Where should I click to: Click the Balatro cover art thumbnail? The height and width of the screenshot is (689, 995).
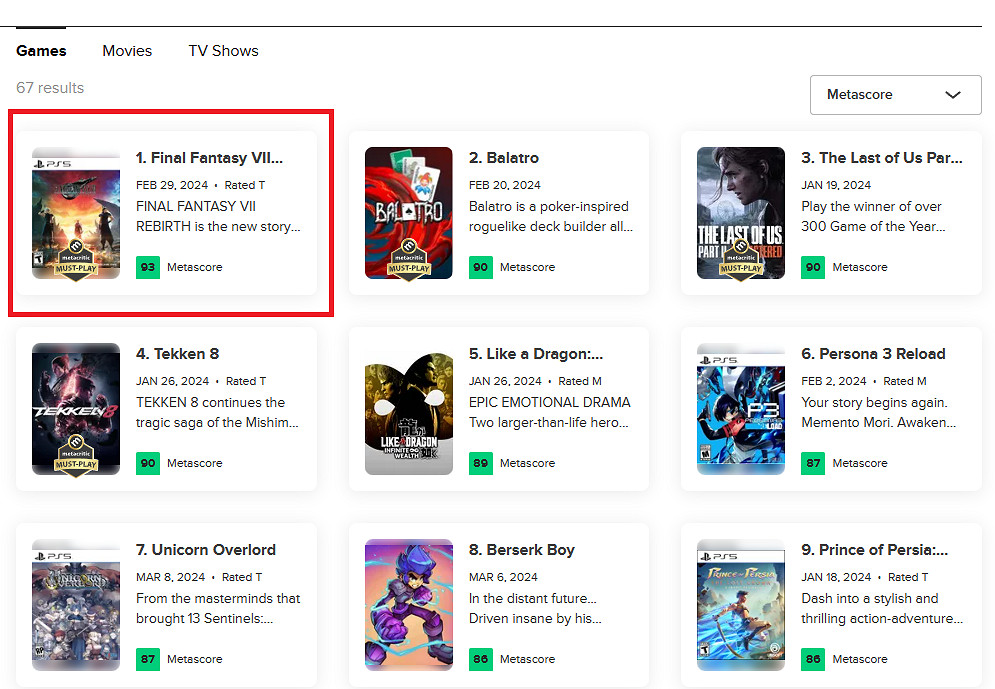pyautogui.click(x=409, y=213)
